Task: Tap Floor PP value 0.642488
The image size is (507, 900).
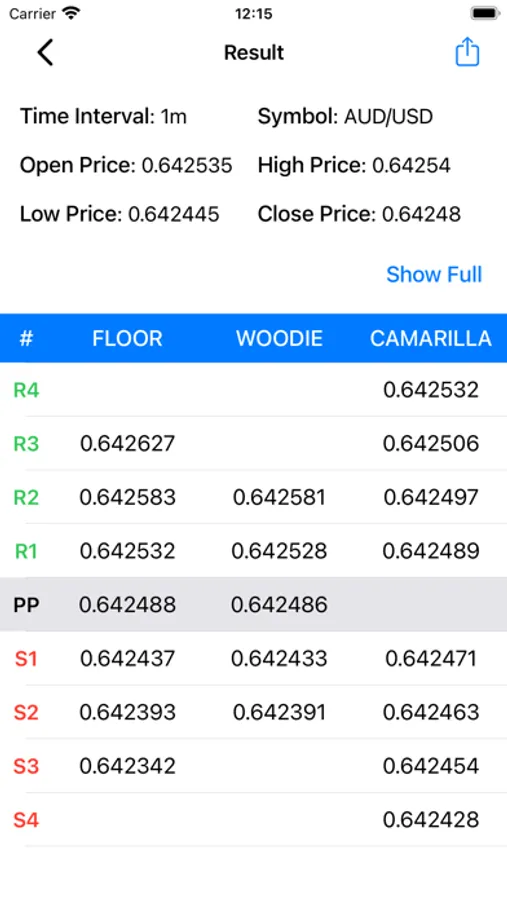Action: pyautogui.click(x=127, y=604)
